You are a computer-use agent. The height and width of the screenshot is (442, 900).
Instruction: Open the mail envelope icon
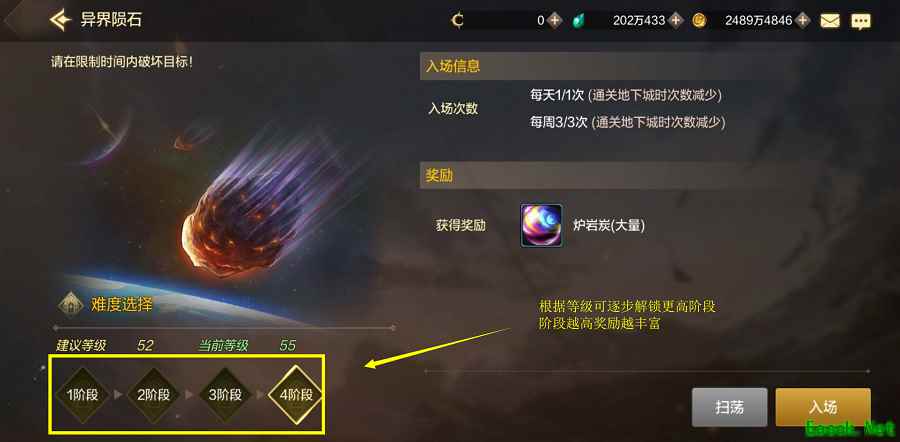tap(830, 21)
